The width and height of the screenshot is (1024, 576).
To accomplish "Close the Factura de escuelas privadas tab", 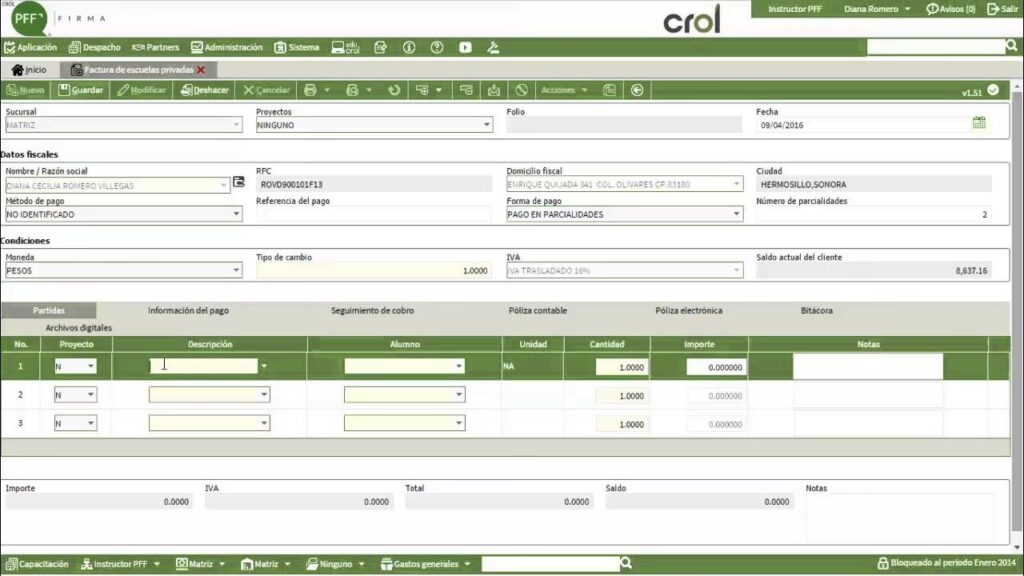I will click(x=201, y=70).
